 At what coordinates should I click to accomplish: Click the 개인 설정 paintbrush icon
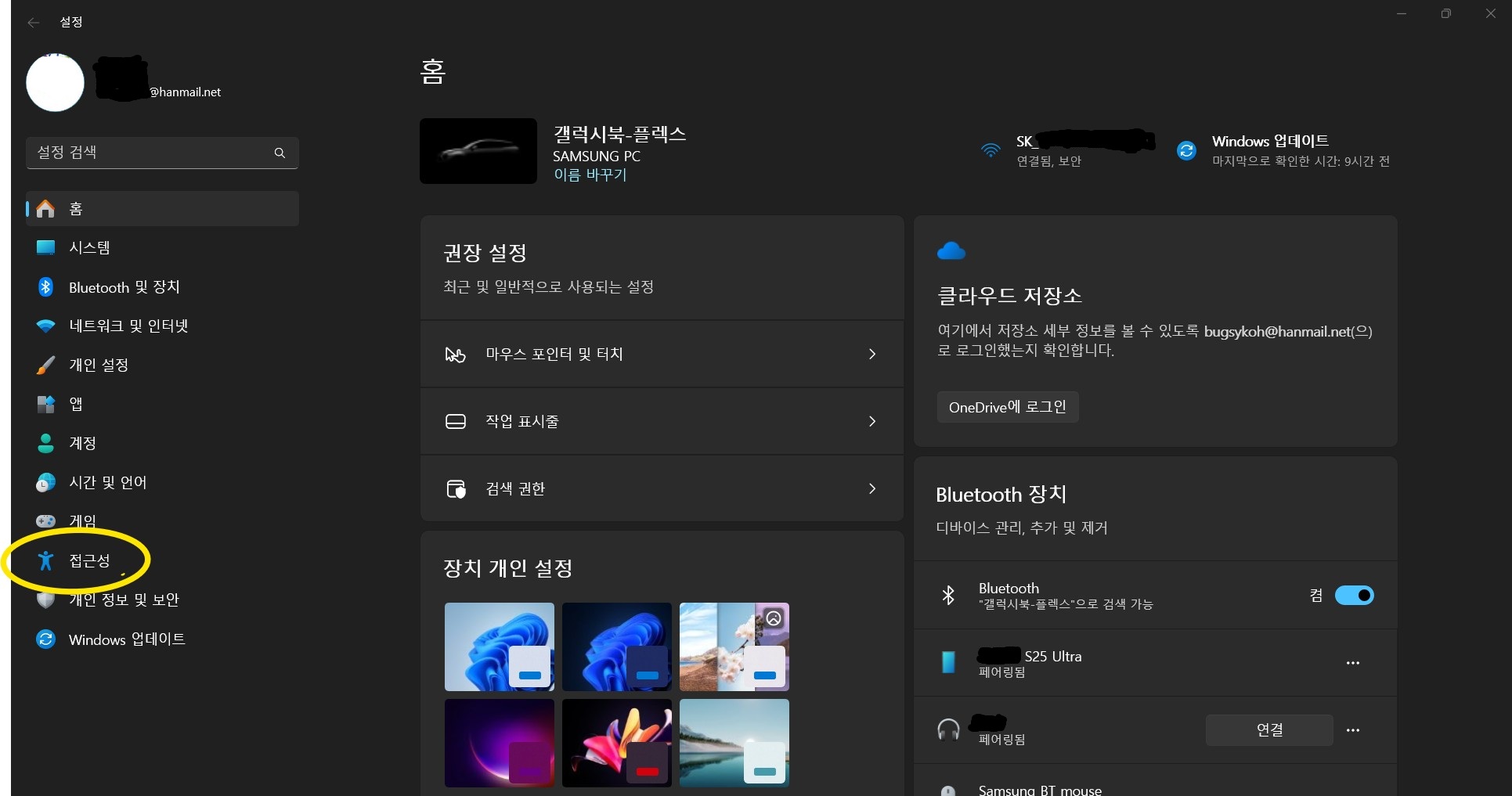click(46, 365)
